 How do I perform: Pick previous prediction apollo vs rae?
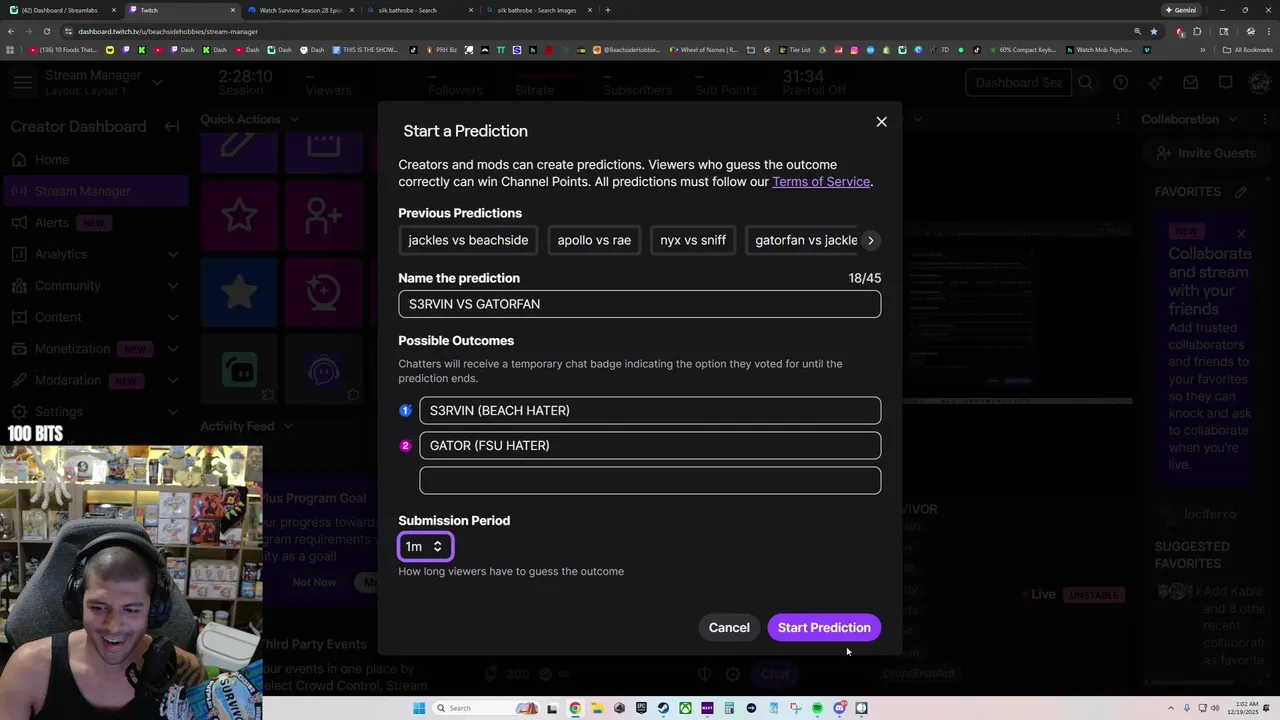click(594, 240)
